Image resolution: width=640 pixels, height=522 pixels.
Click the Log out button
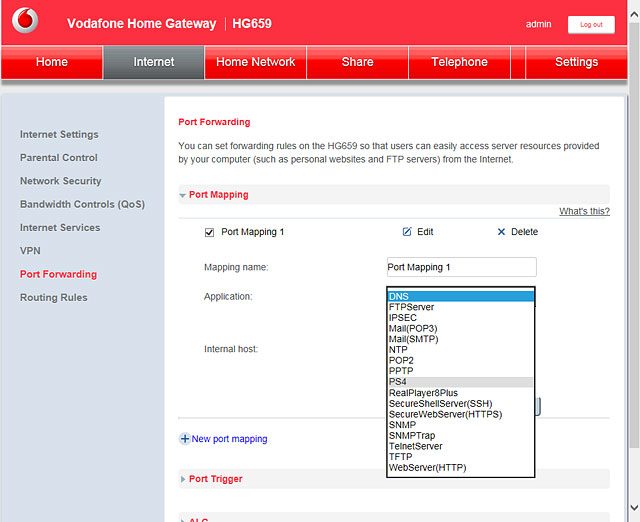[591, 24]
